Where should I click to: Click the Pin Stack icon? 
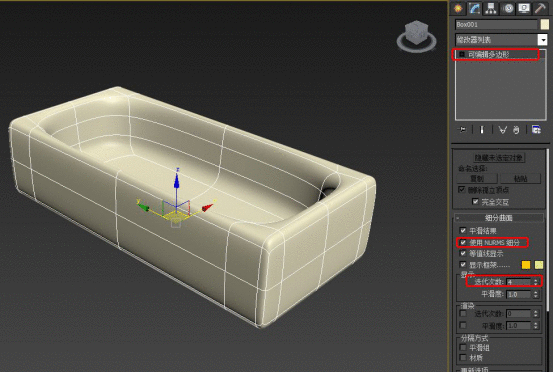click(462, 130)
